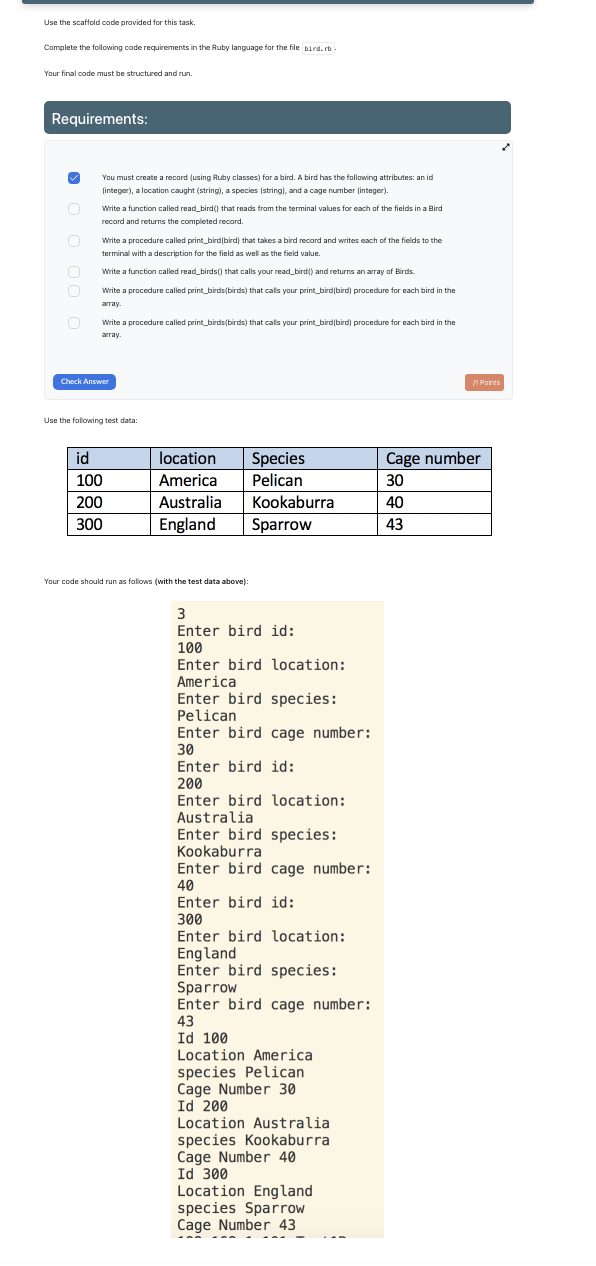Click the Check Answer button

click(84, 381)
